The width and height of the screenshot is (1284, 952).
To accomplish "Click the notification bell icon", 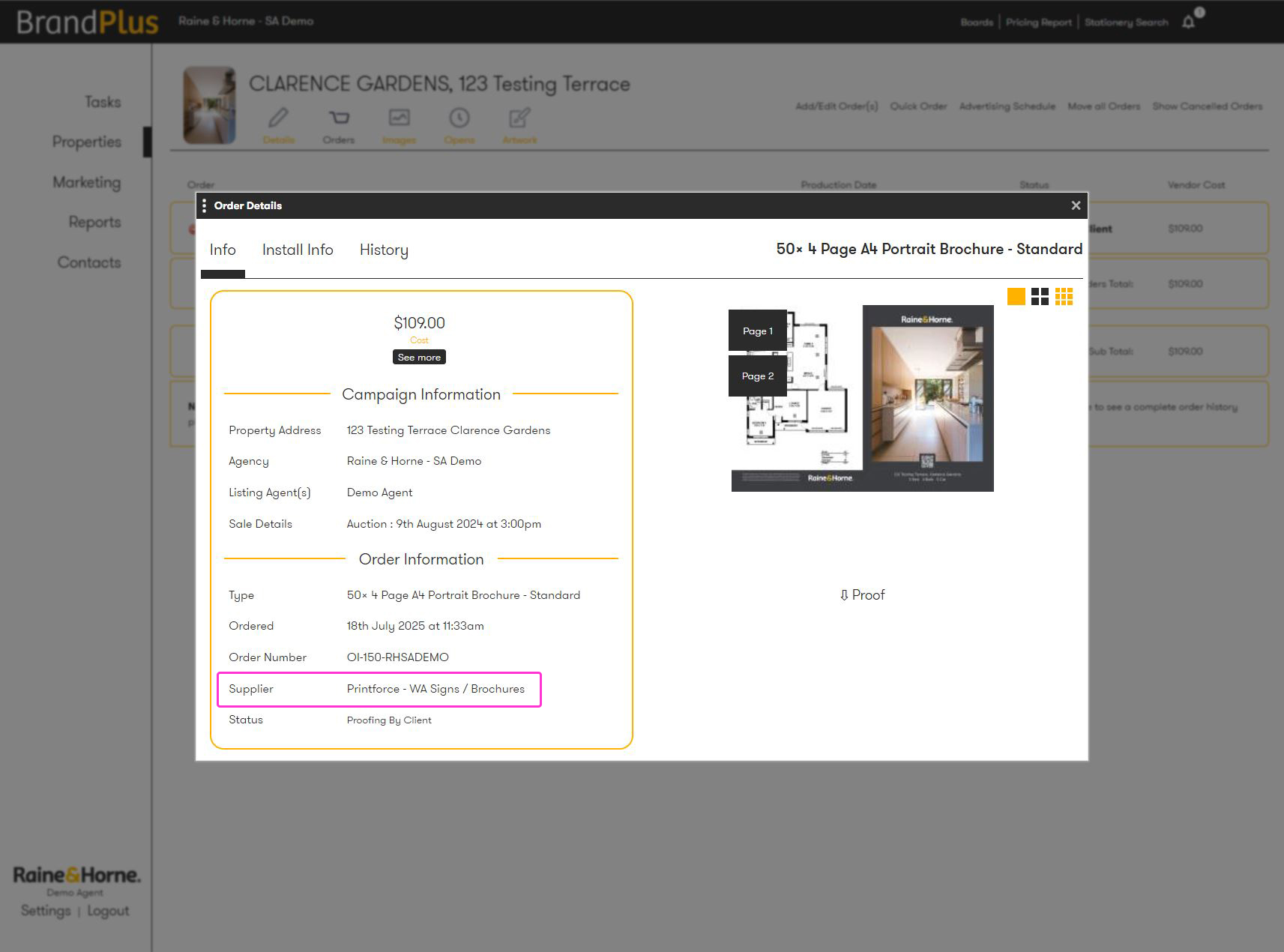I will [x=1189, y=22].
